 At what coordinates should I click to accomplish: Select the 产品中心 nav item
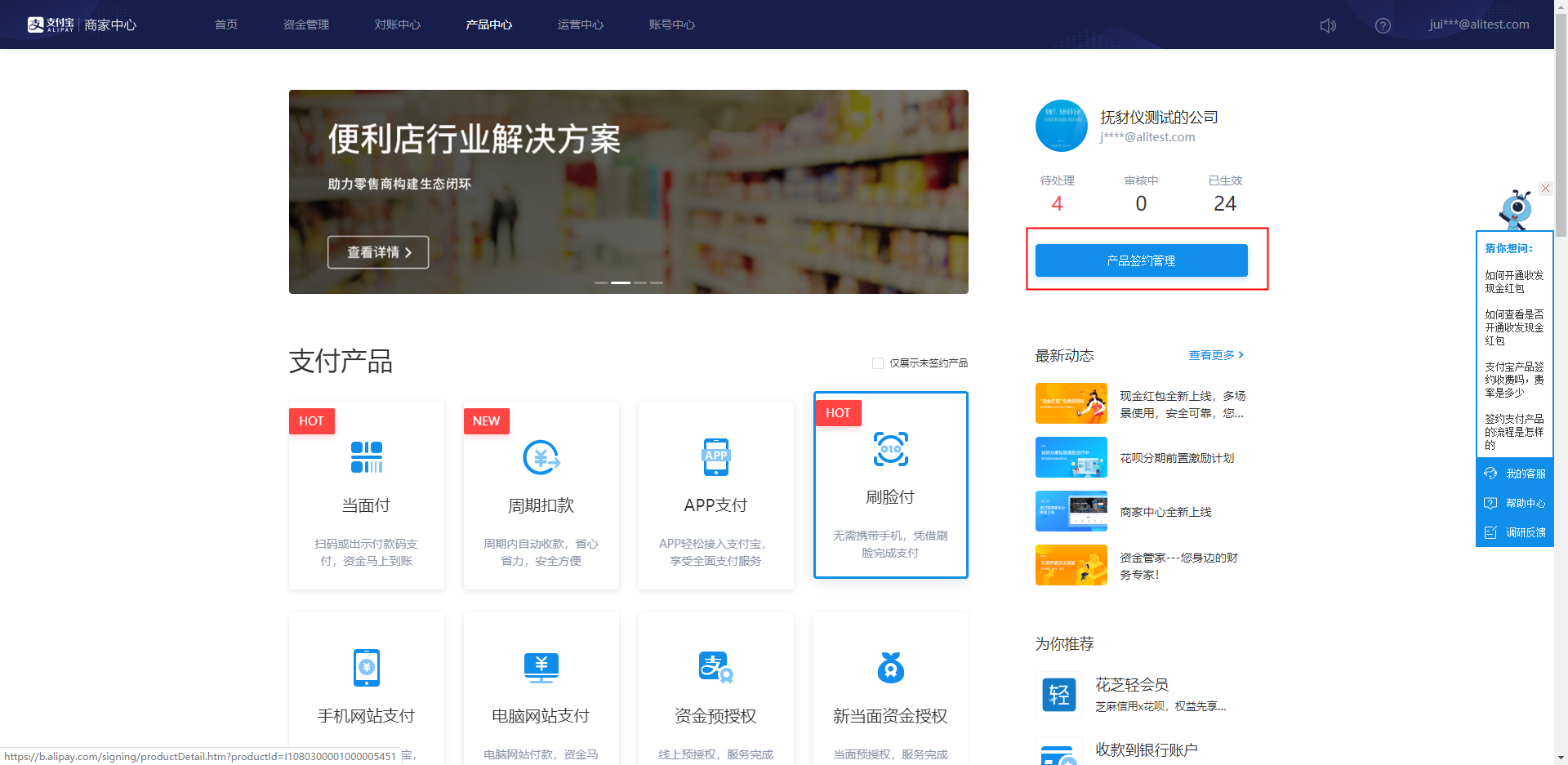click(x=489, y=24)
